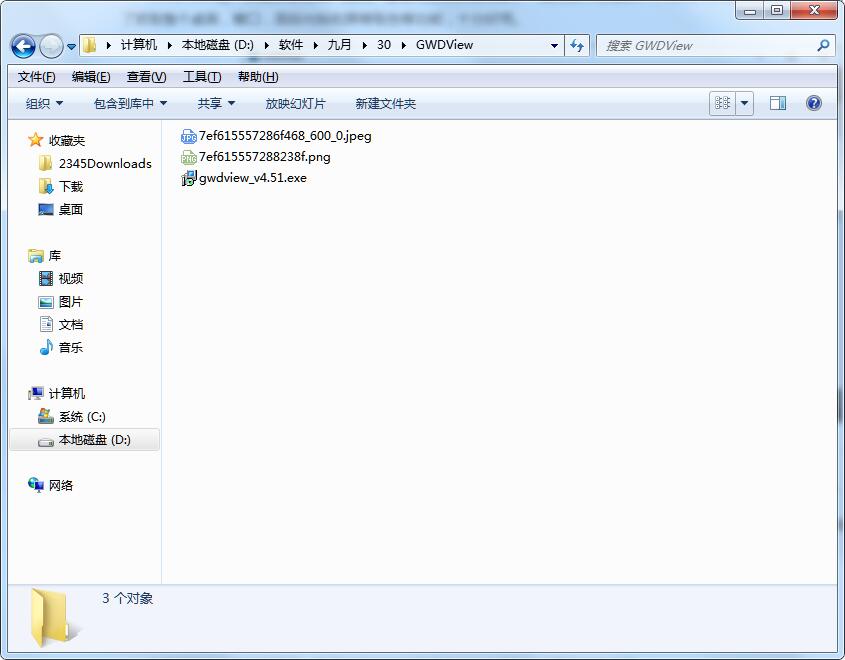Open the 组织 dropdown in toolbar

44,103
